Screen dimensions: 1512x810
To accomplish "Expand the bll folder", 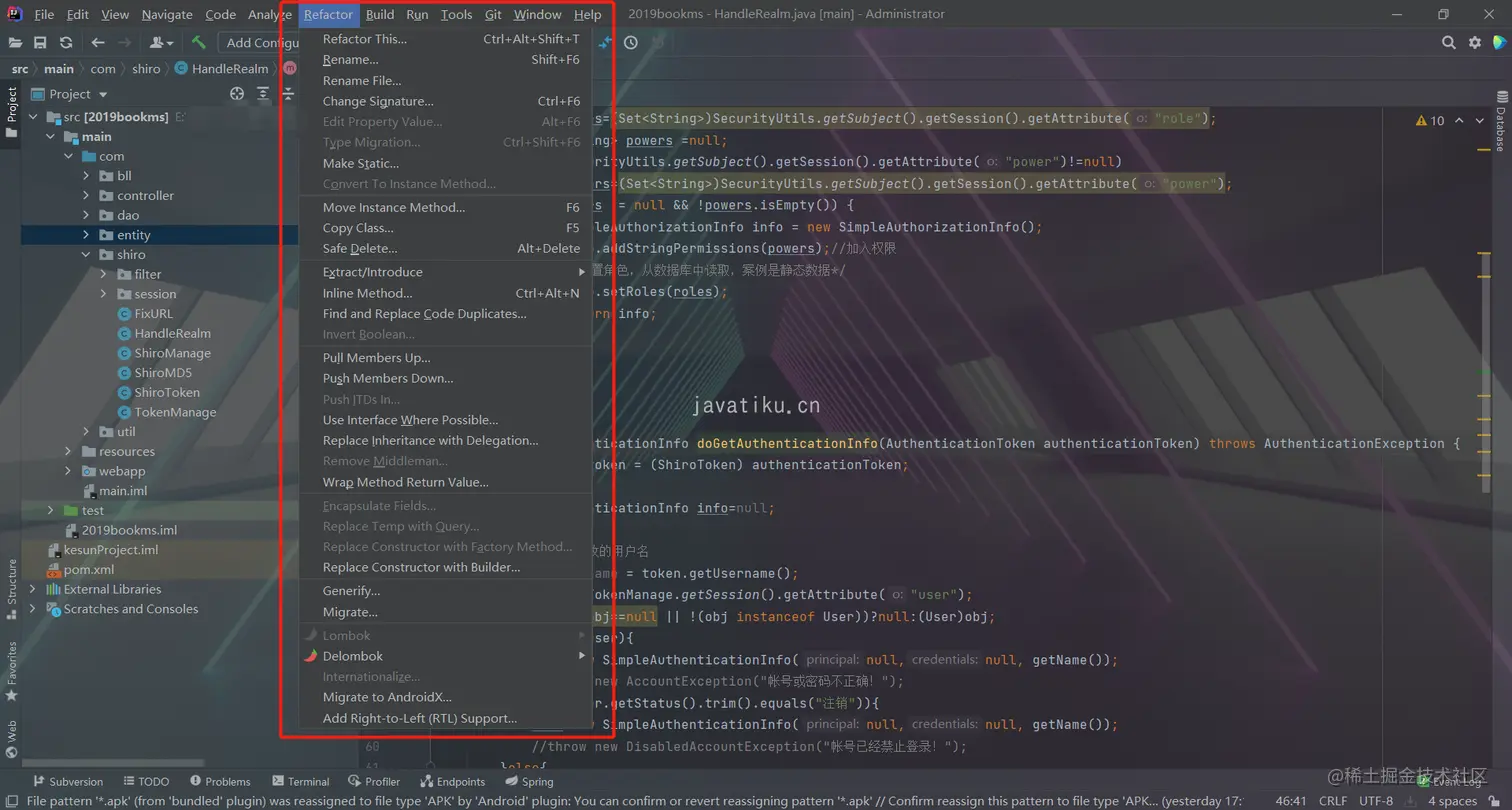I will (x=87, y=176).
